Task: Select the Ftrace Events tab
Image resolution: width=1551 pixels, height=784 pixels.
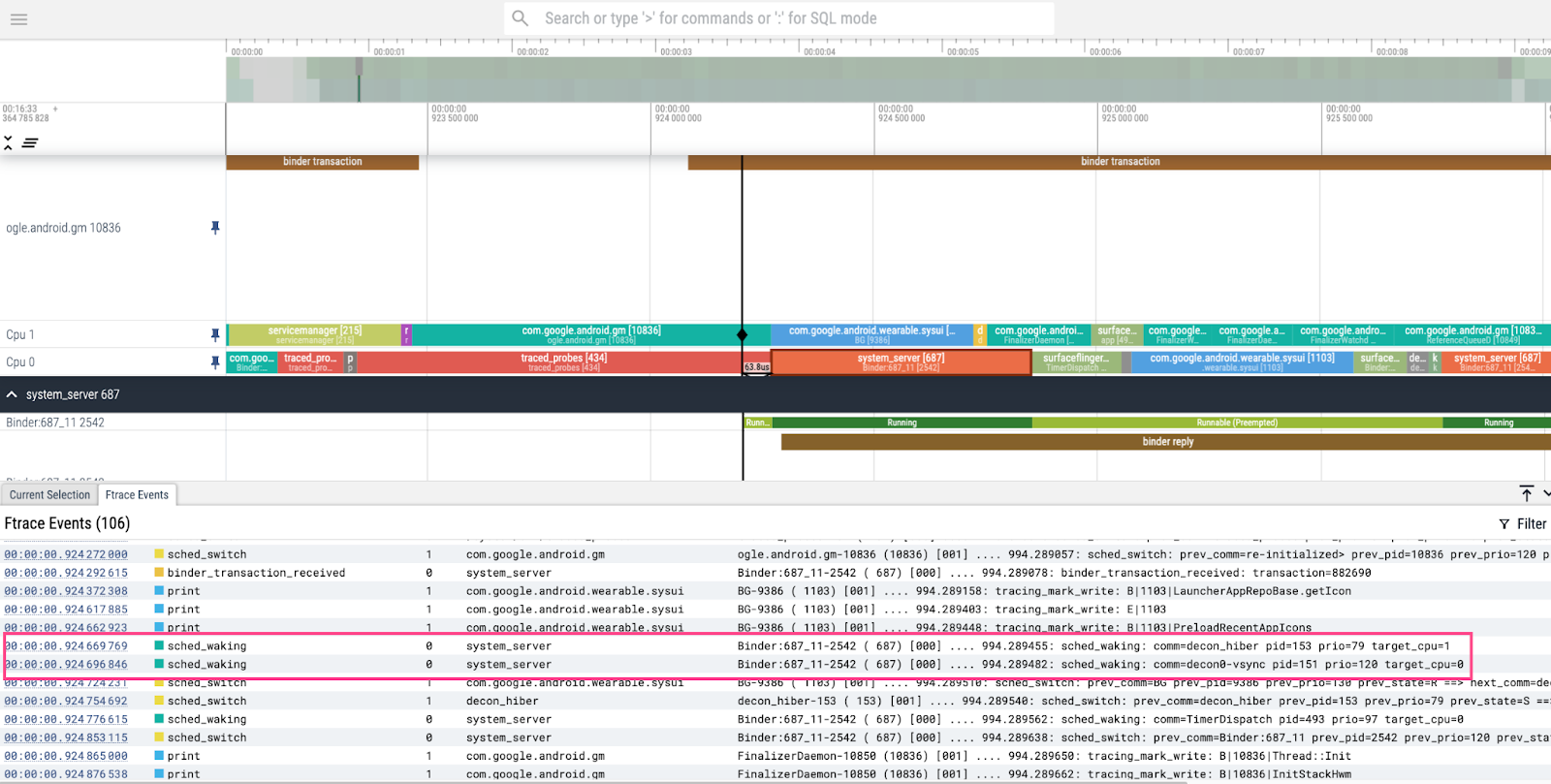Action: point(137,495)
